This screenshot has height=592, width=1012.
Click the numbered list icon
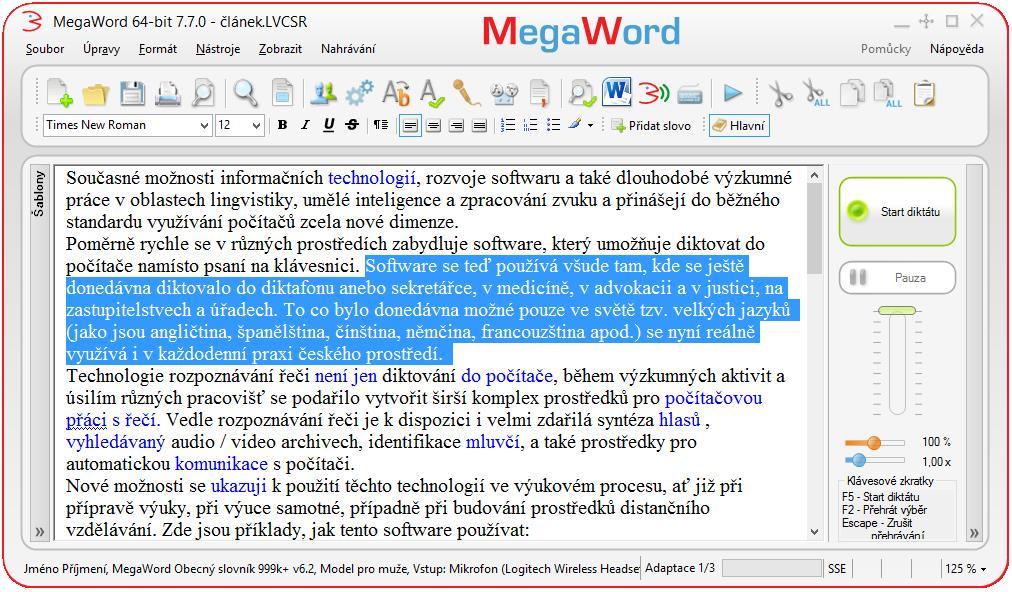coord(509,125)
